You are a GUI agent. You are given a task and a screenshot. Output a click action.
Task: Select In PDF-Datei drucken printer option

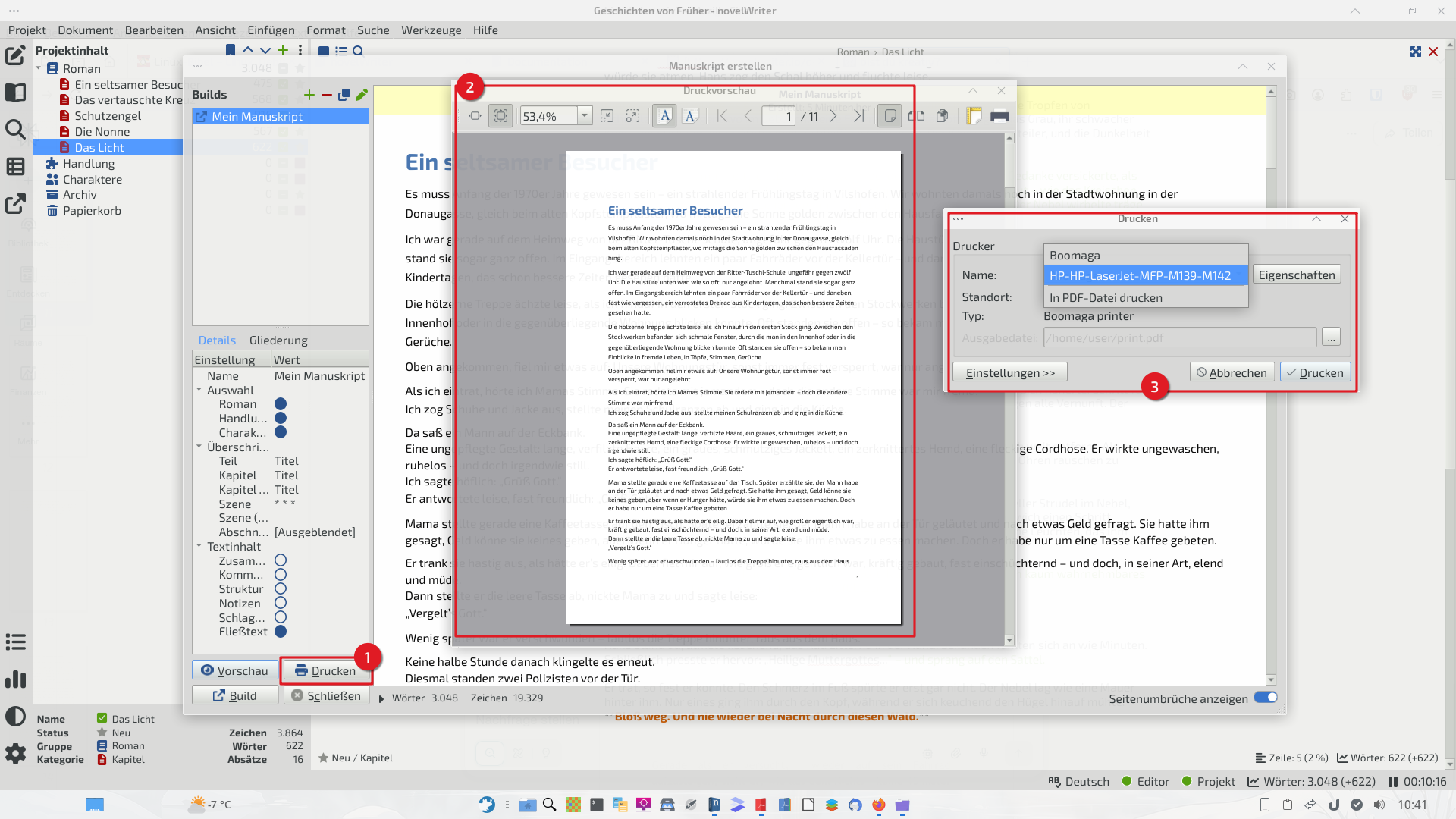[1106, 297]
